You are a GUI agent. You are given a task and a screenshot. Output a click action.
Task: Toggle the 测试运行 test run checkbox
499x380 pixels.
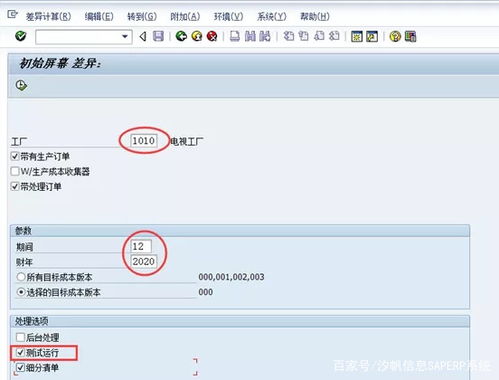(20, 352)
